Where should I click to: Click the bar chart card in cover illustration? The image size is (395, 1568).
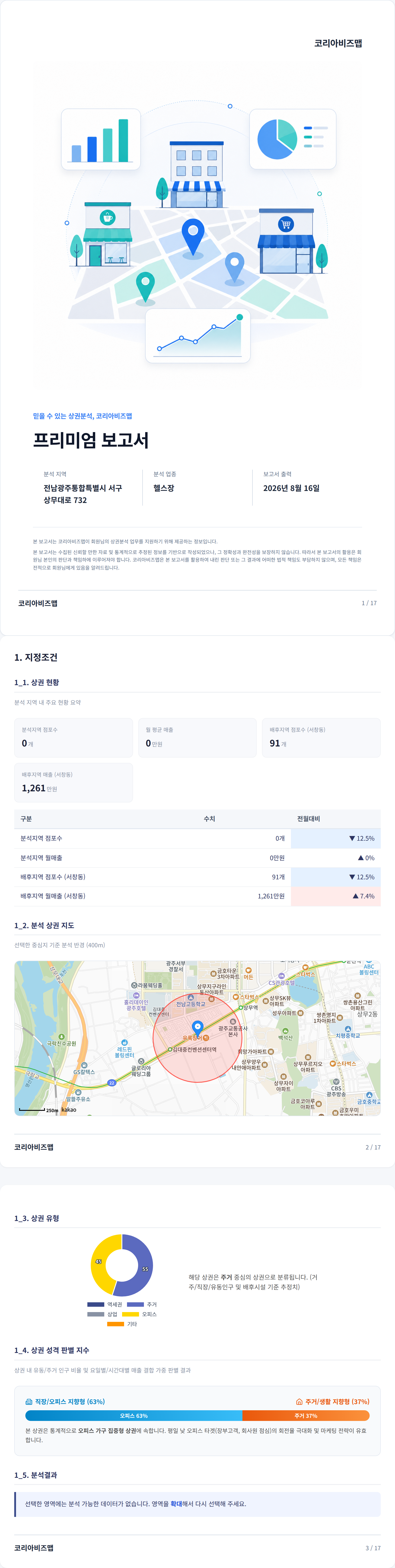101,139
